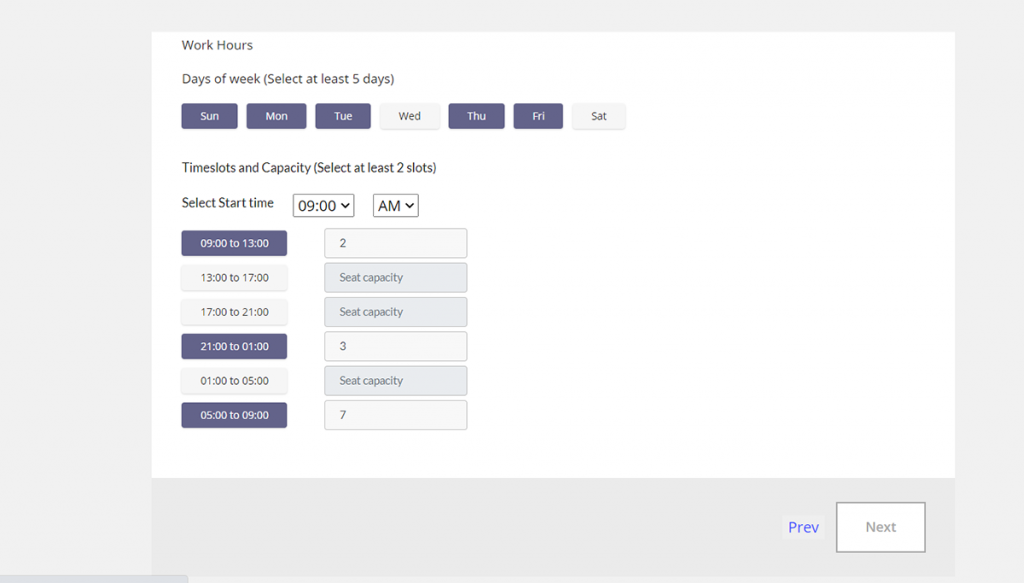Edit seat capacity for 05:00 to 09:00

[396, 415]
